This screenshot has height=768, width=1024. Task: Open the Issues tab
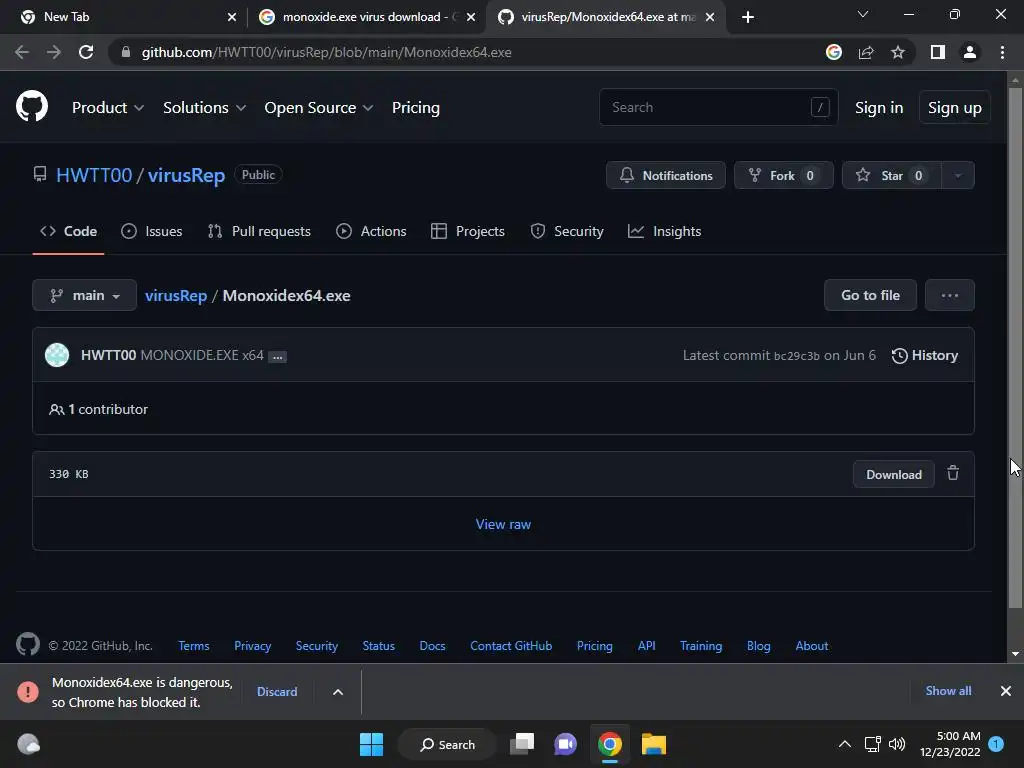point(152,231)
